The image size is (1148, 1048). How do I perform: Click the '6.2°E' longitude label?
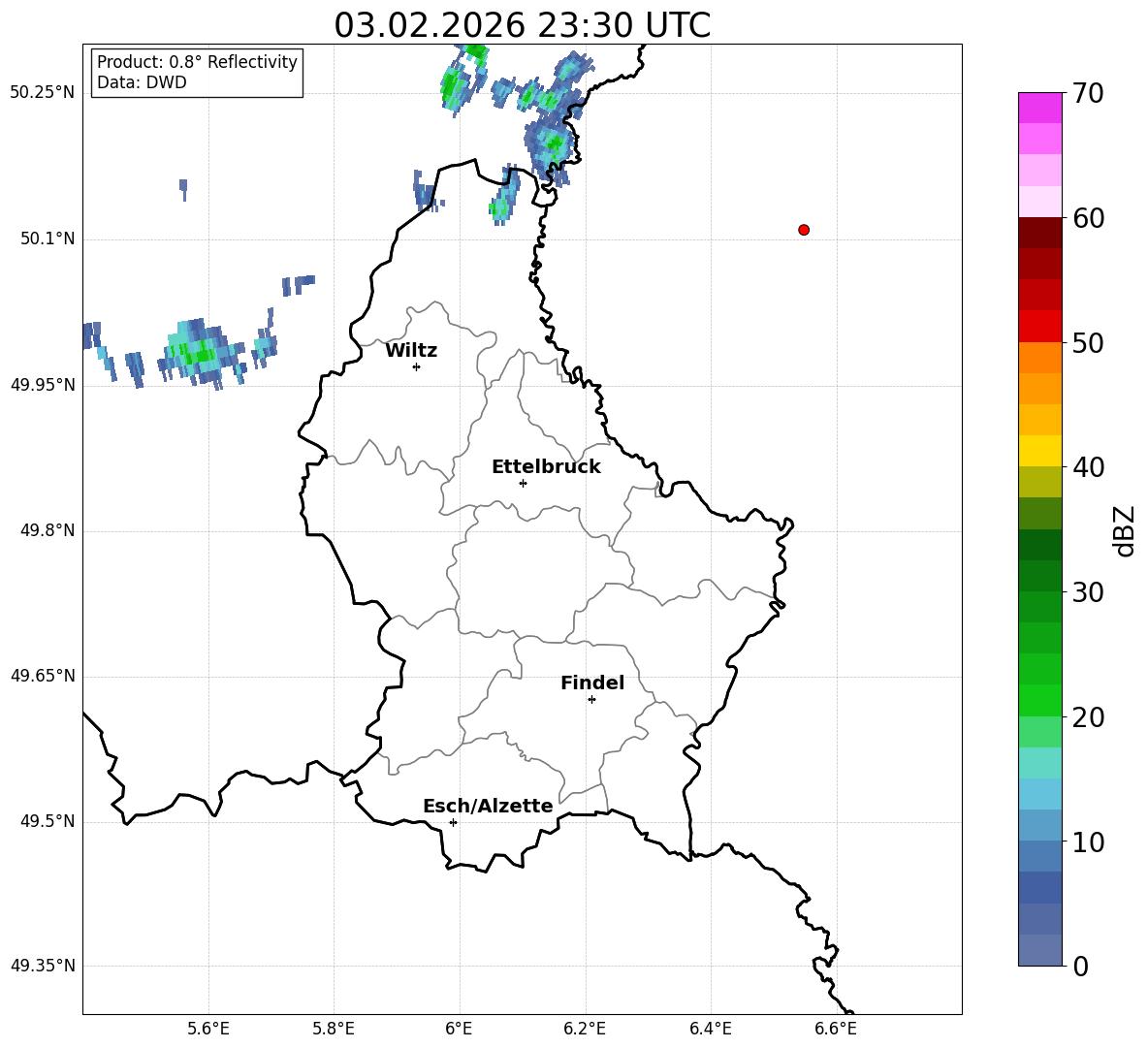point(585,1029)
